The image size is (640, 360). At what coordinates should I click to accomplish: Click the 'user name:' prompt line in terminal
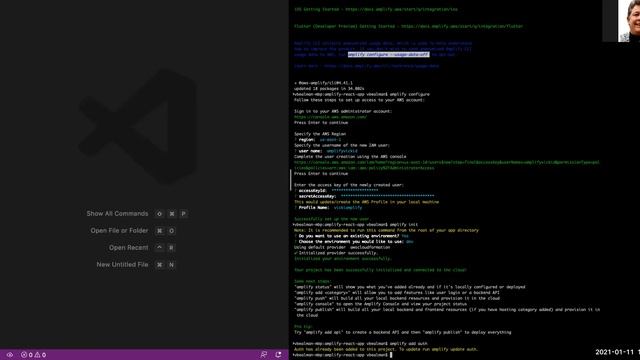point(326,151)
